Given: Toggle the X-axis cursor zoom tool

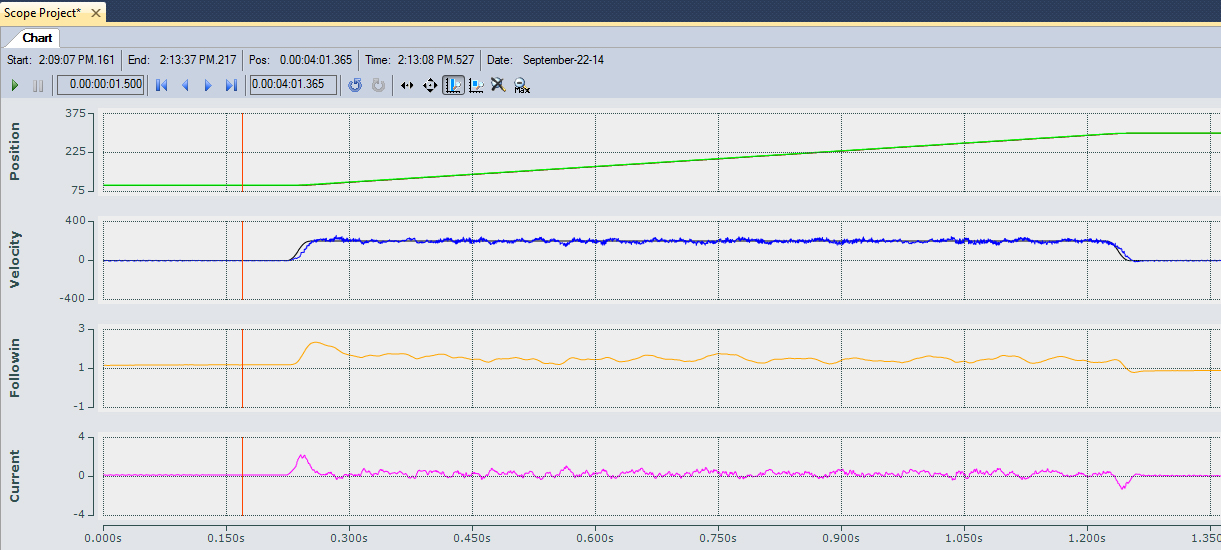Looking at the screenshot, I should point(453,86).
